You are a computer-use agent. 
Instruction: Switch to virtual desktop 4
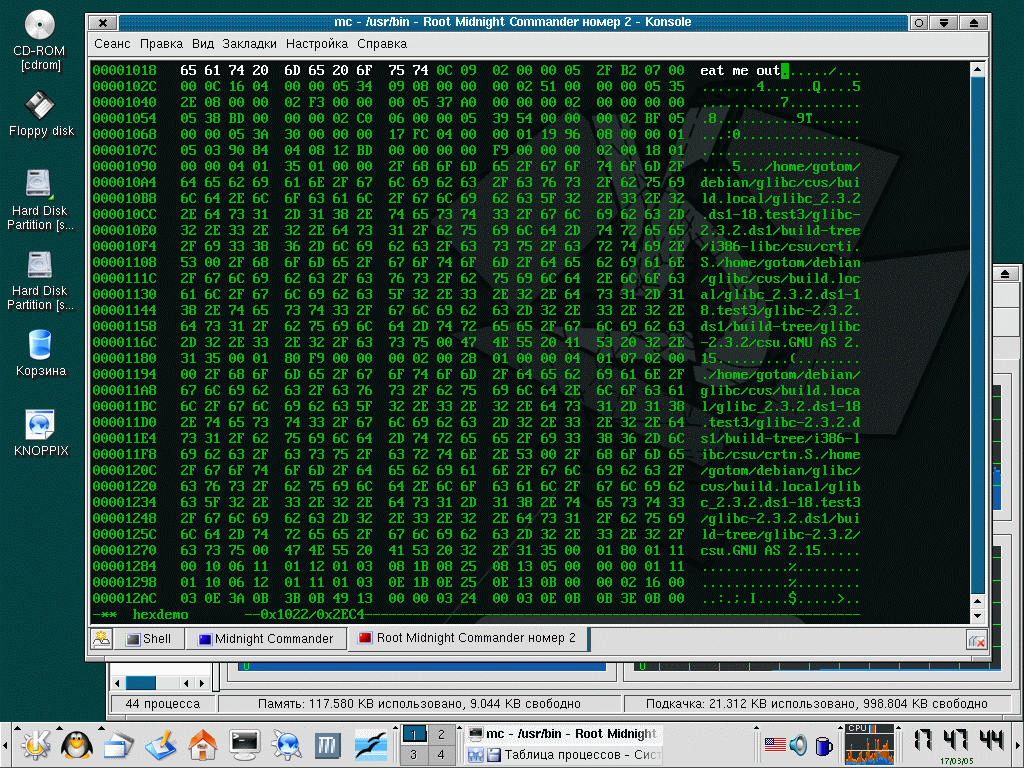point(441,755)
